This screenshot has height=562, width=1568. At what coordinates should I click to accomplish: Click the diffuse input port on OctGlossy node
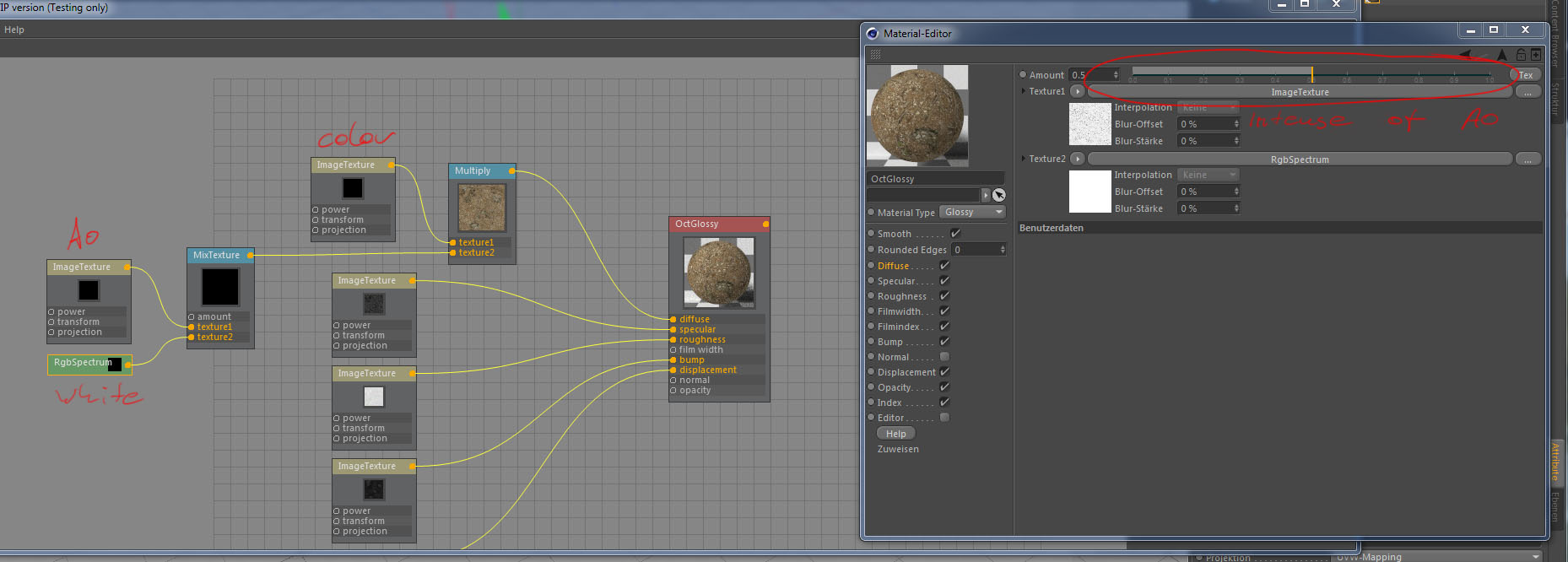pos(673,320)
